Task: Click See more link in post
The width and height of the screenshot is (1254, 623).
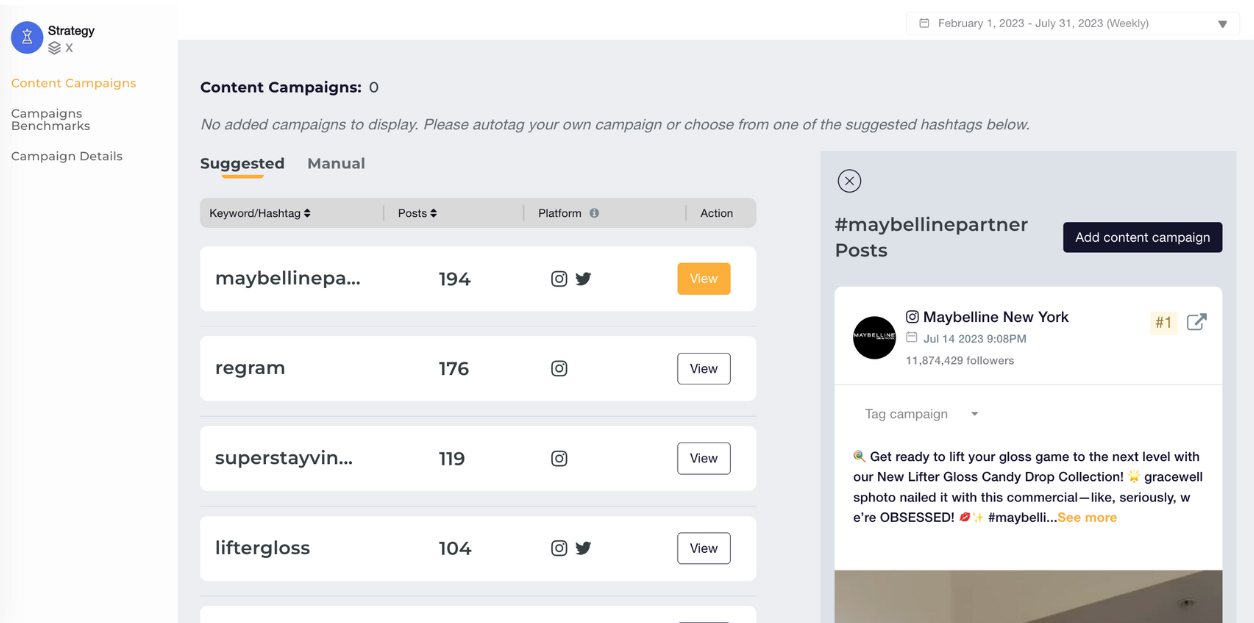Action: tap(1087, 517)
